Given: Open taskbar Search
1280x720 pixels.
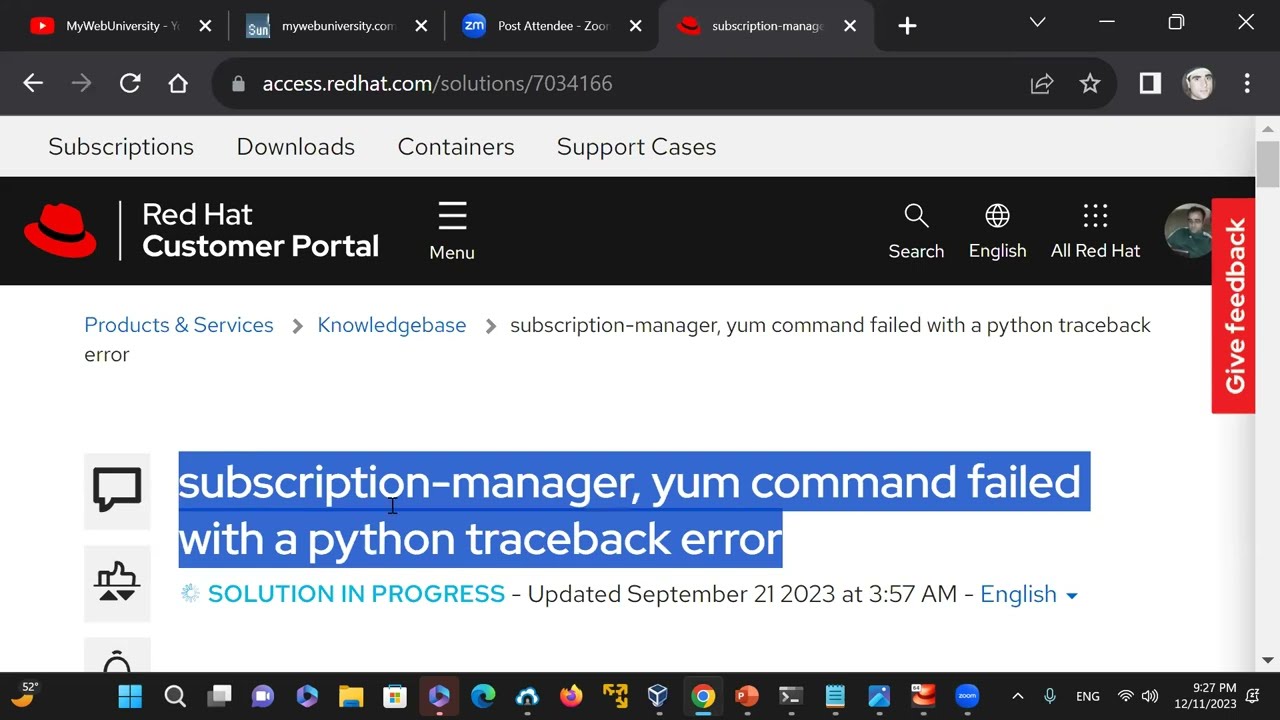Looking at the screenshot, I should tap(175, 696).
